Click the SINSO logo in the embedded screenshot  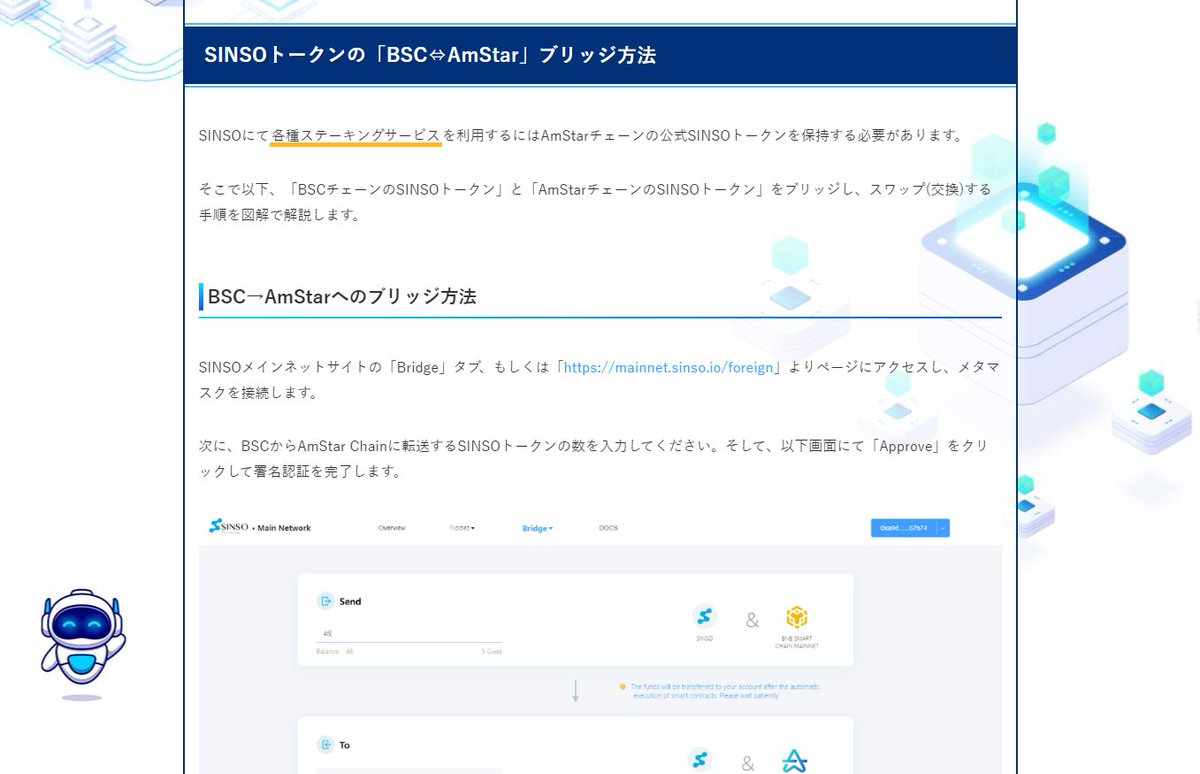tap(226, 527)
